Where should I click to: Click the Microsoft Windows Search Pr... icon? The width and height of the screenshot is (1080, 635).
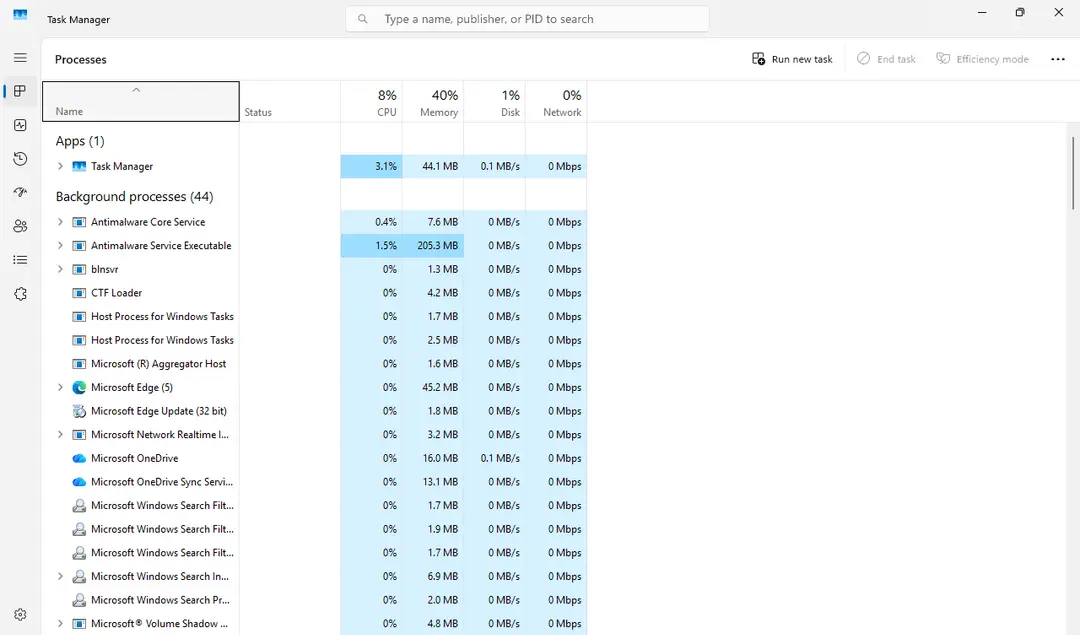click(x=79, y=600)
